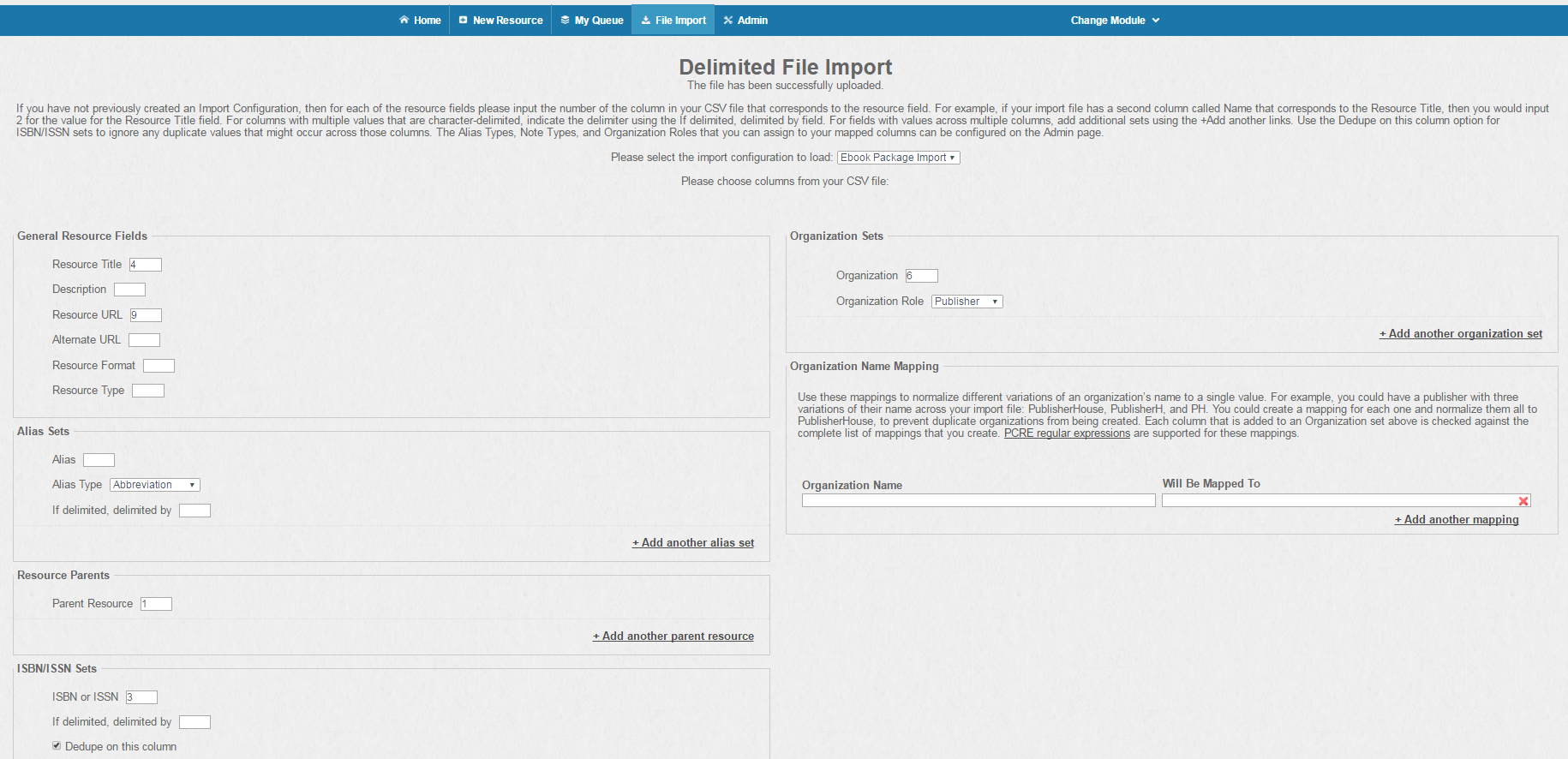Focus the Description column field

click(129, 290)
